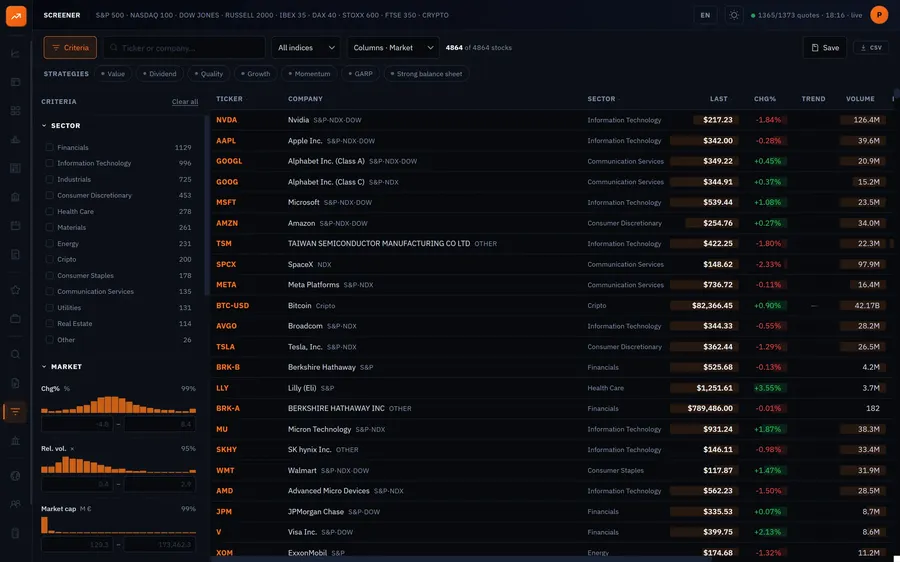Click the Rel. vol. maximum value field
The image size is (900, 562).
click(x=160, y=484)
